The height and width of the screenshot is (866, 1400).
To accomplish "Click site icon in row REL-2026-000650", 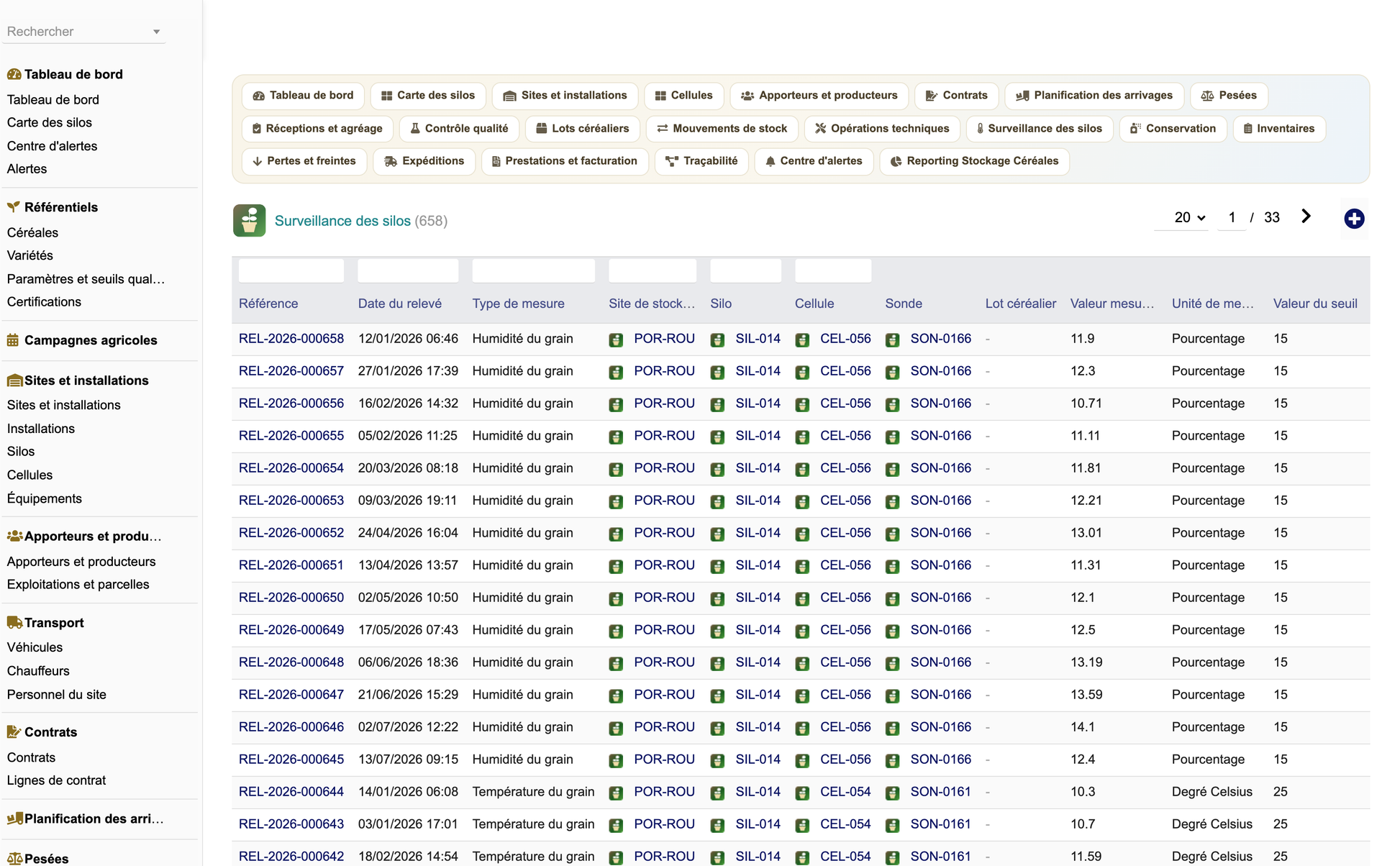I will pyautogui.click(x=616, y=598).
